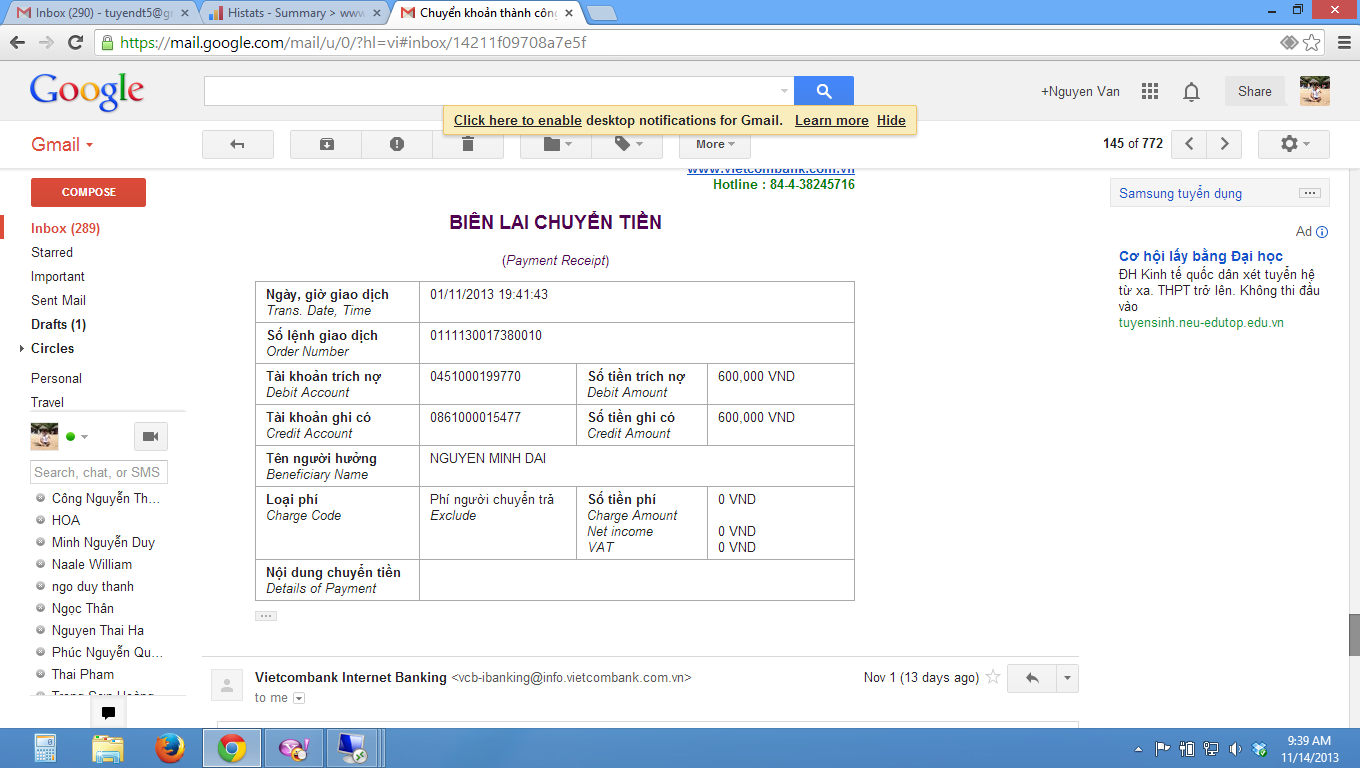1360x768 pixels.
Task: Open the Move to folder menu
Action: [556, 144]
